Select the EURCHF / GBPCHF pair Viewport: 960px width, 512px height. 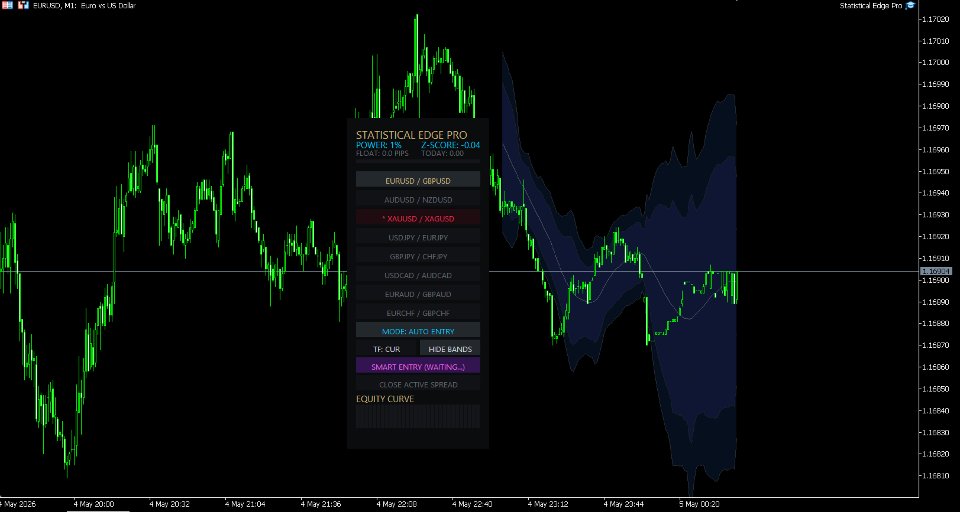[x=418, y=313]
